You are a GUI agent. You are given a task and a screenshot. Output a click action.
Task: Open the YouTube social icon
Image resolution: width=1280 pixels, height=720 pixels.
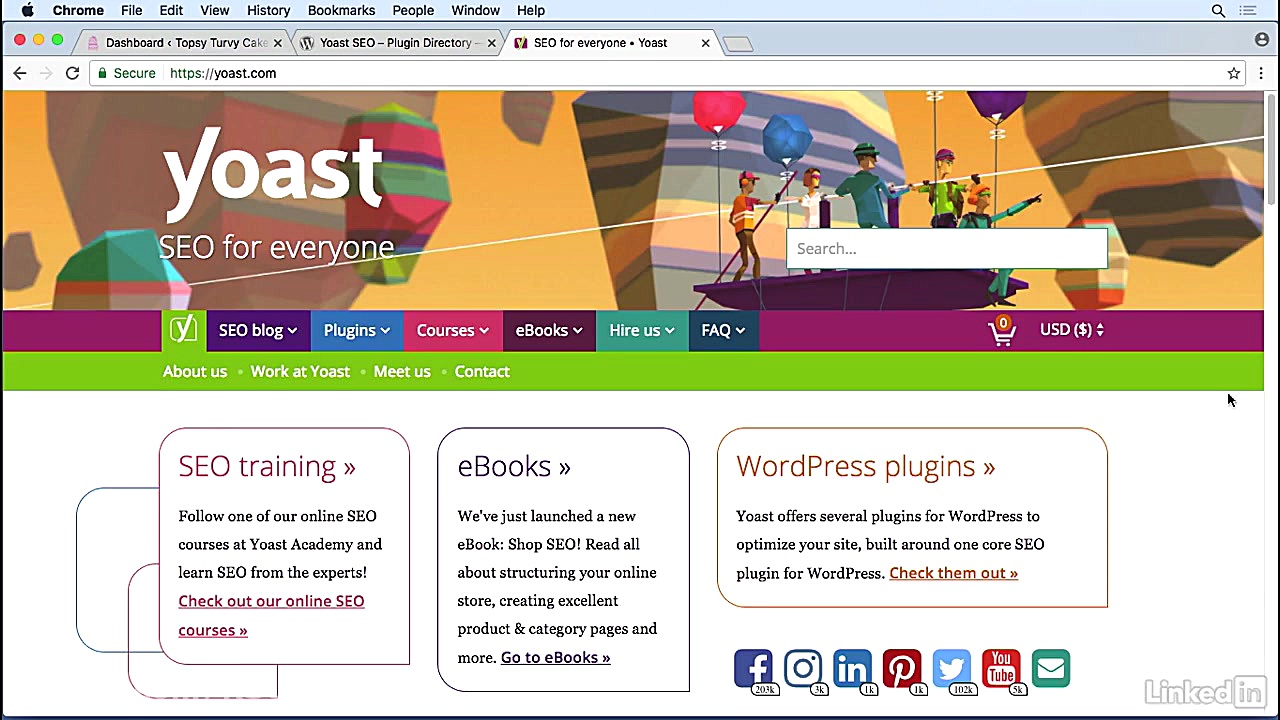pos(1001,669)
